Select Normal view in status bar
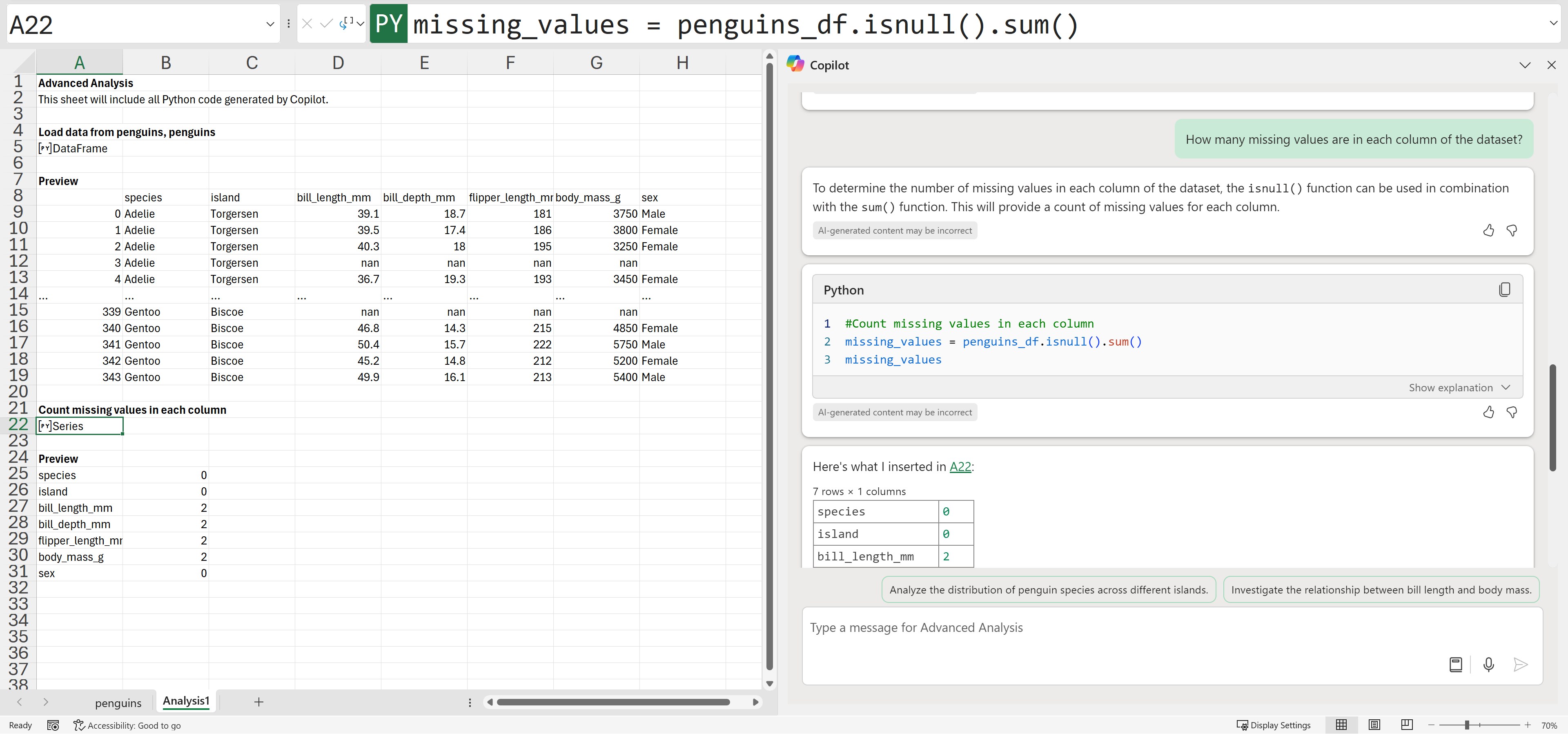Image resolution: width=1568 pixels, height=734 pixels. pyautogui.click(x=1341, y=725)
